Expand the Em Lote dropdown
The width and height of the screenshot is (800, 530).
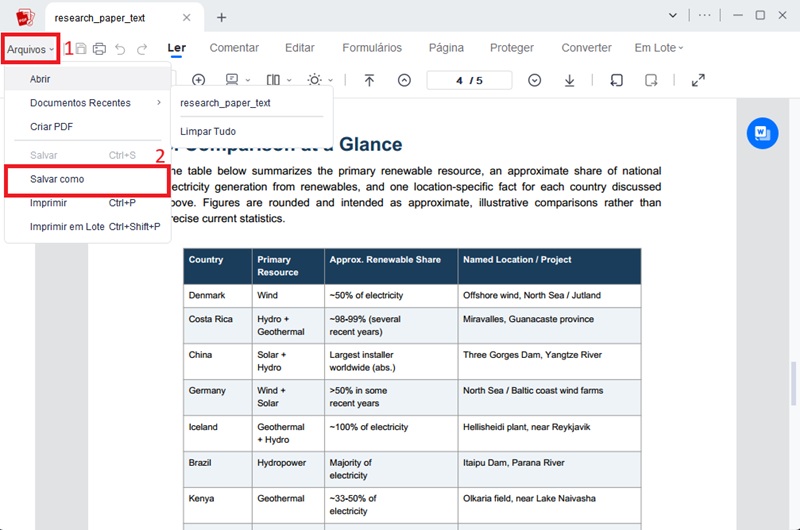658,48
